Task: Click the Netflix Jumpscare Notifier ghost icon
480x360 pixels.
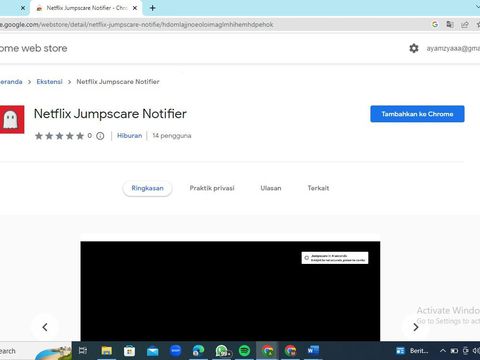Action: click(x=12, y=119)
